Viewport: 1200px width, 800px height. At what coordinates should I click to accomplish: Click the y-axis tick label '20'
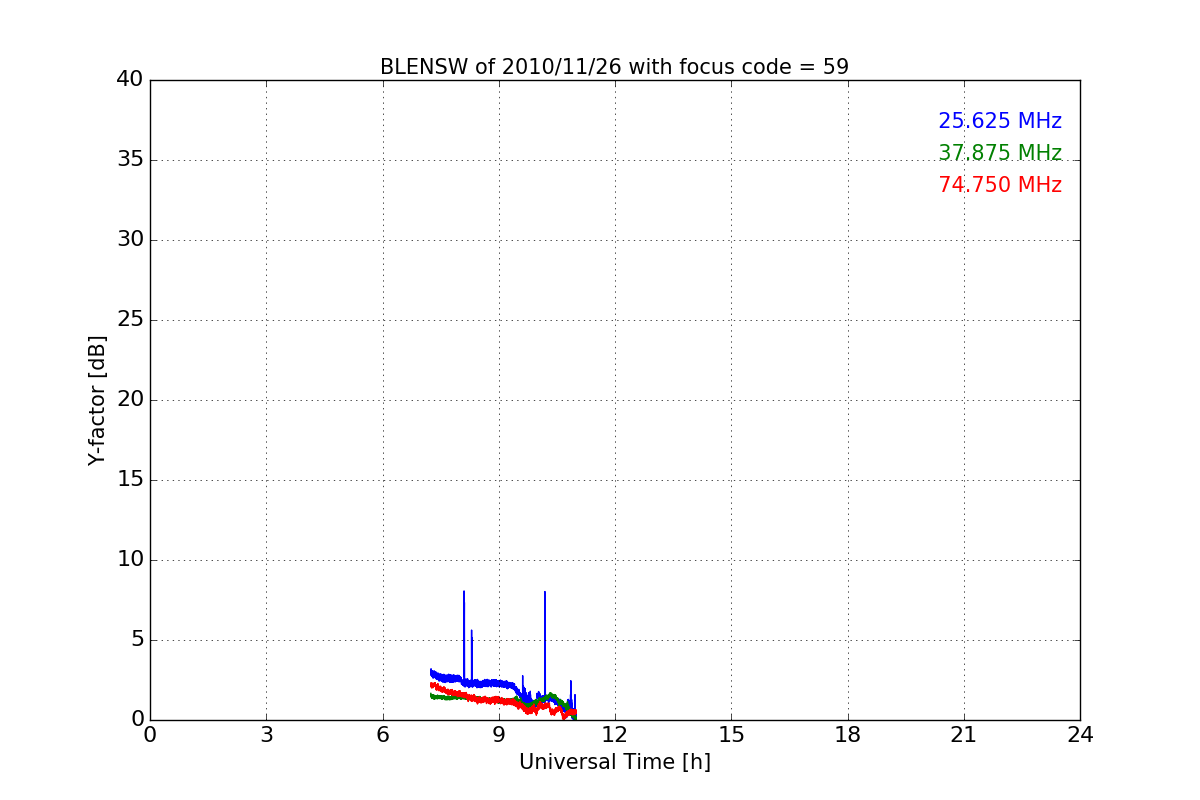130,400
